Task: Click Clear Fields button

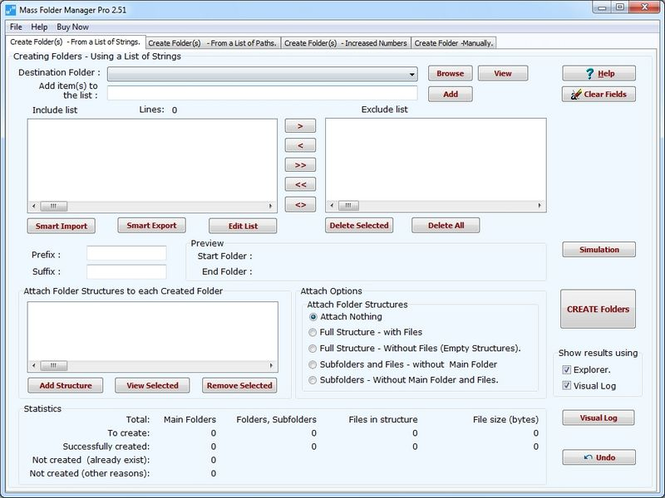Action: pos(598,94)
